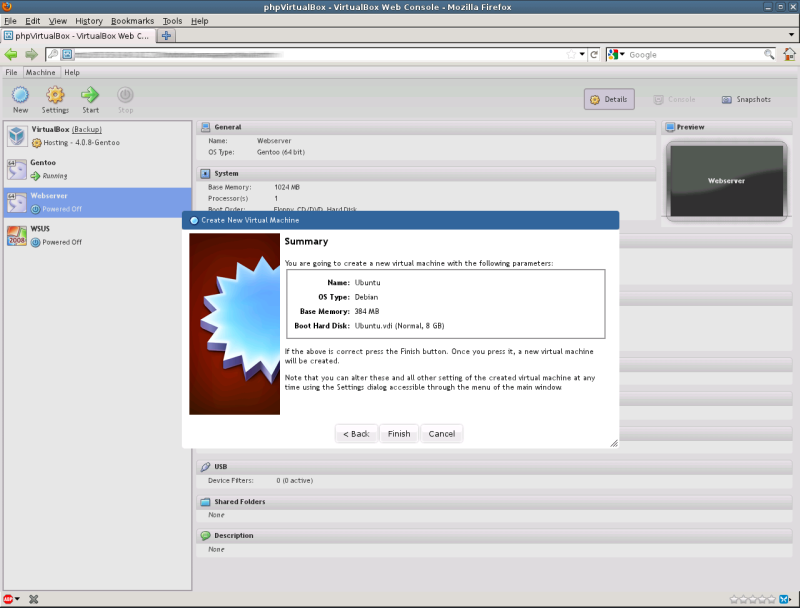800x608 pixels.
Task: Click the Powered Off icon under WSUS
Action: click(35, 242)
